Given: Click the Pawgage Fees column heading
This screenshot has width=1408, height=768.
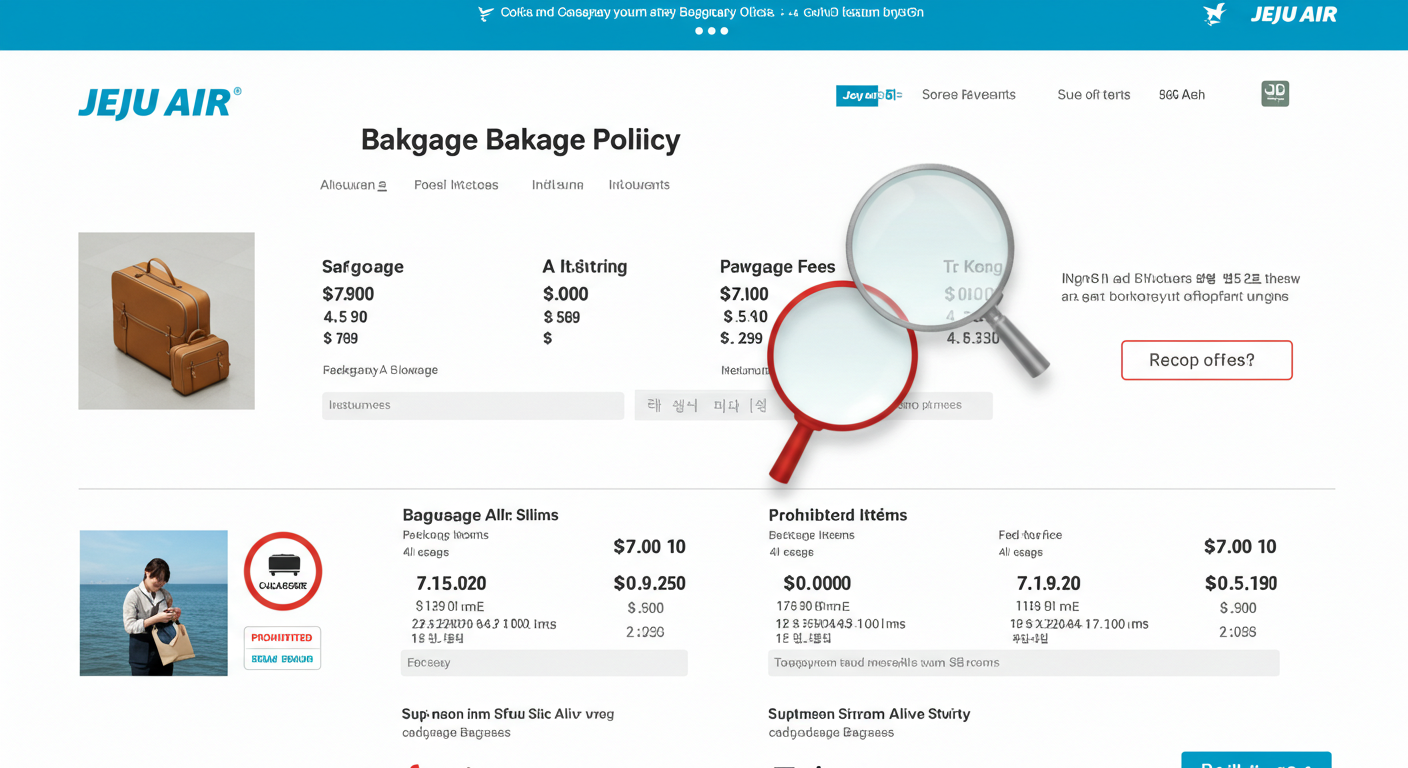Looking at the screenshot, I should (x=777, y=267).
